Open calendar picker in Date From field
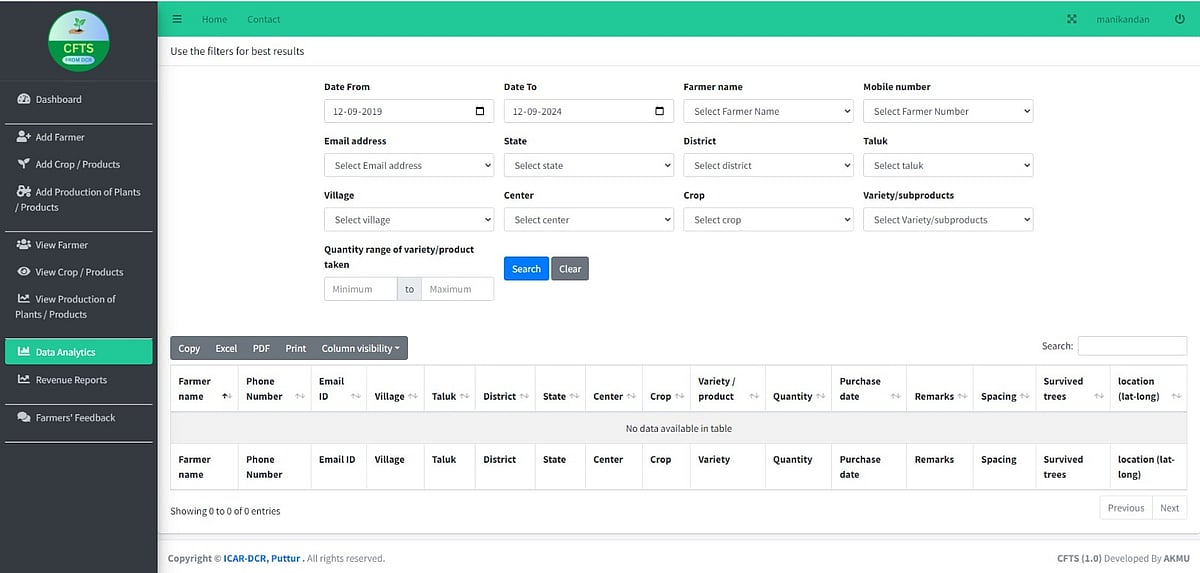The width and height of the screenshot is (1200, 573). (x=480, y=111)
